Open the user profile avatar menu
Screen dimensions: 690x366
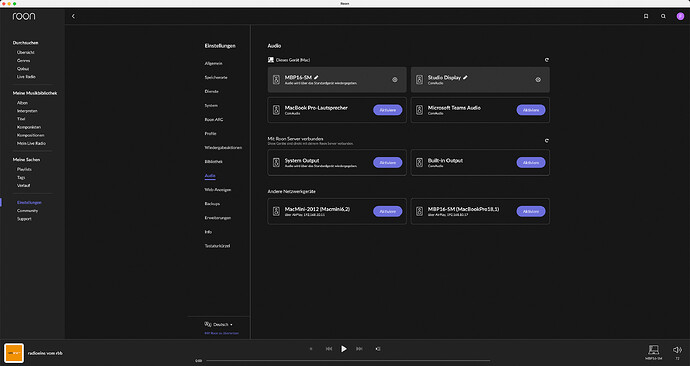[680, 16]
